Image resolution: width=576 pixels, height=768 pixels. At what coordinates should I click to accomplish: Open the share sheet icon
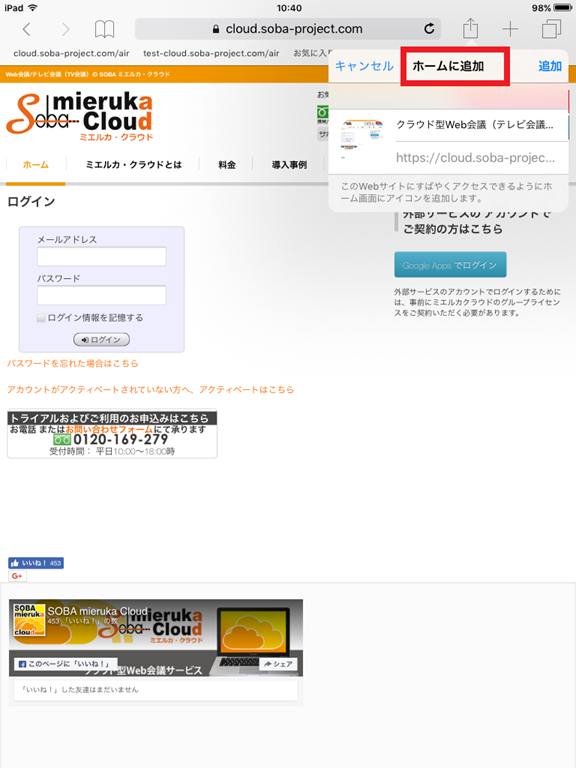click(470, 28)
